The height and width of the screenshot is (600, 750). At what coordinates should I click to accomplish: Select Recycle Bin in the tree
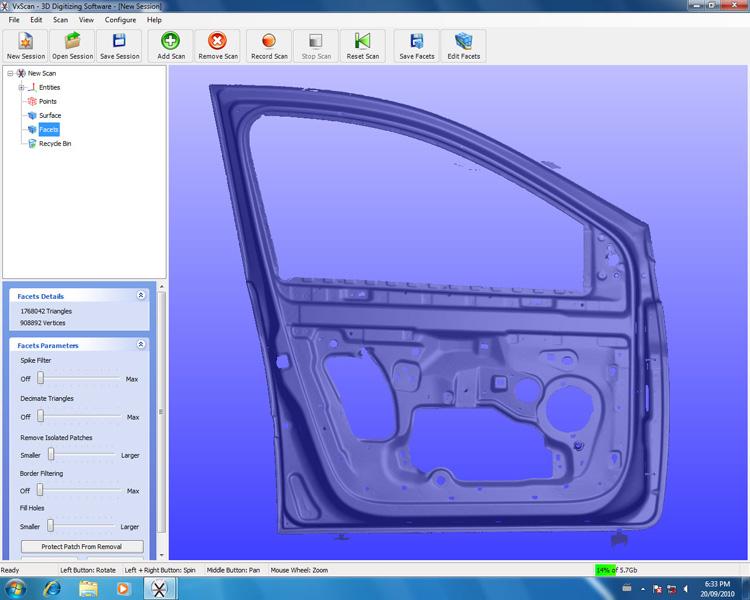pos(54,144)
